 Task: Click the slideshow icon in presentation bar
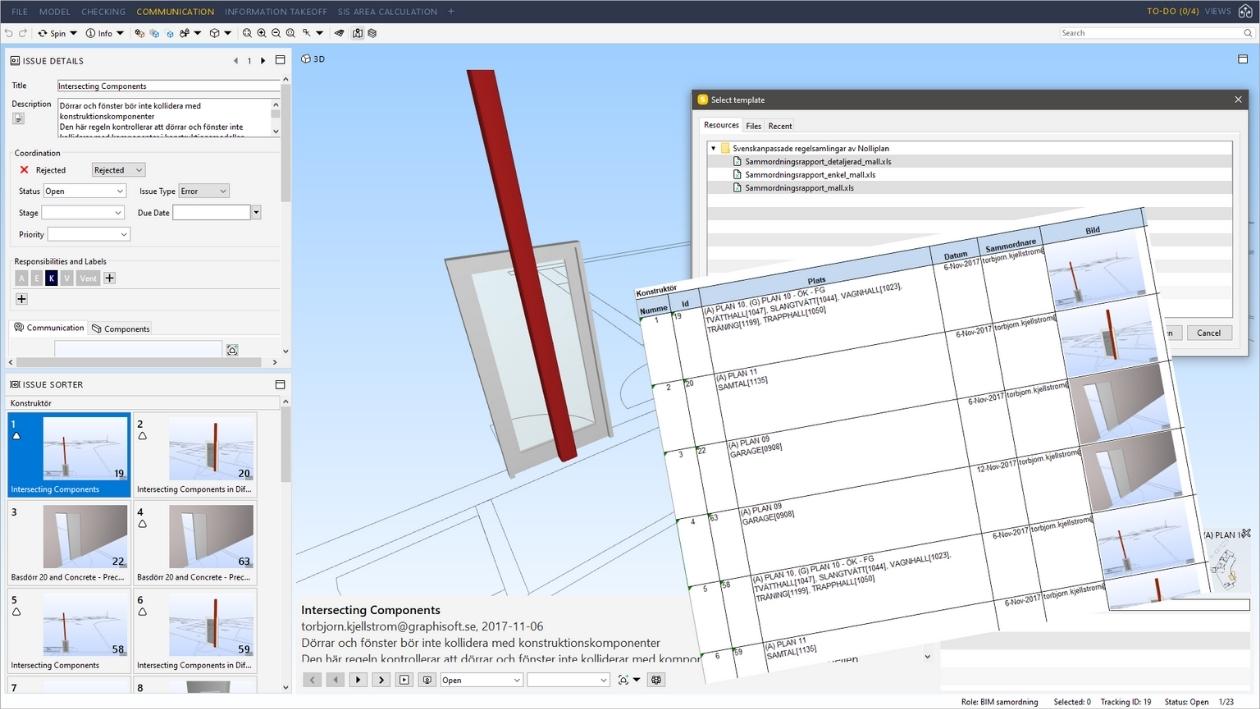pos(404,680)
